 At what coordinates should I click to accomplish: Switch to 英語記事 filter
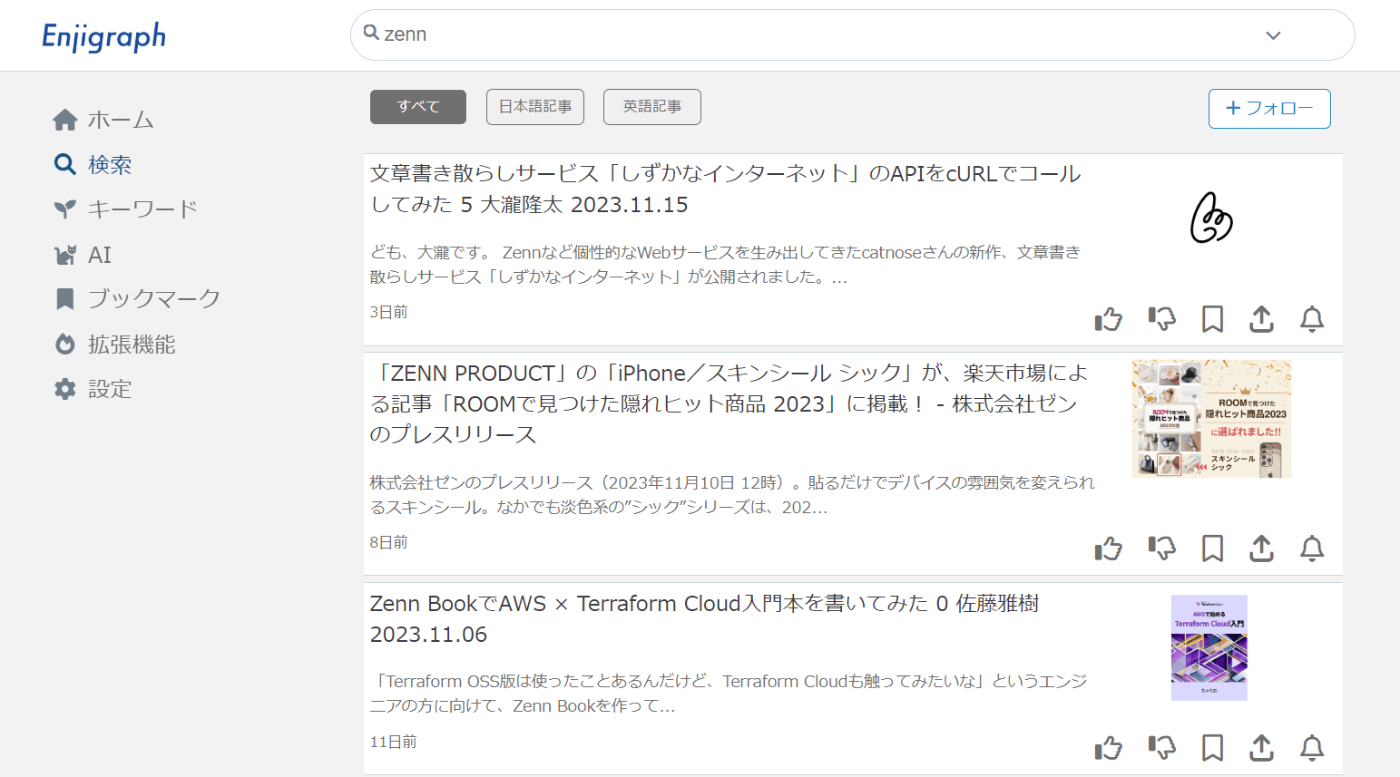pyautogui.click(x=652, y=107)
